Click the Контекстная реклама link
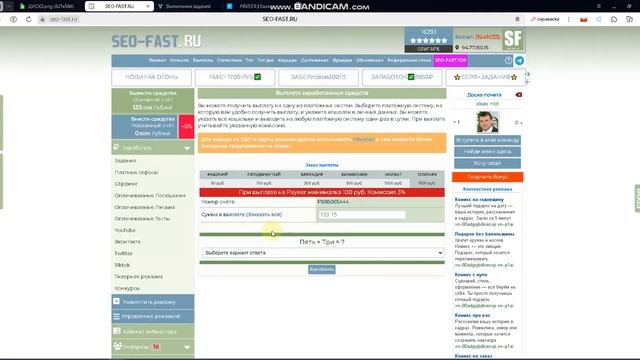The width and height of the screenshot is (640, 360). point(487,189)
